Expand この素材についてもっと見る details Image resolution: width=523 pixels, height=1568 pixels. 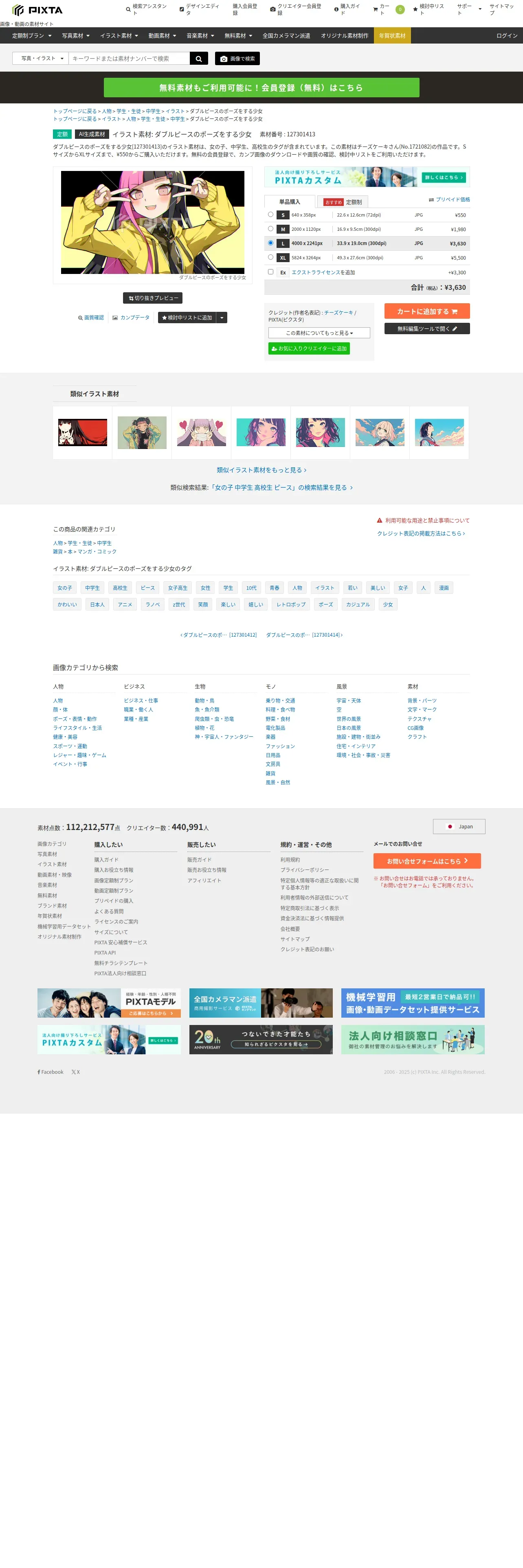pos(319,333)
